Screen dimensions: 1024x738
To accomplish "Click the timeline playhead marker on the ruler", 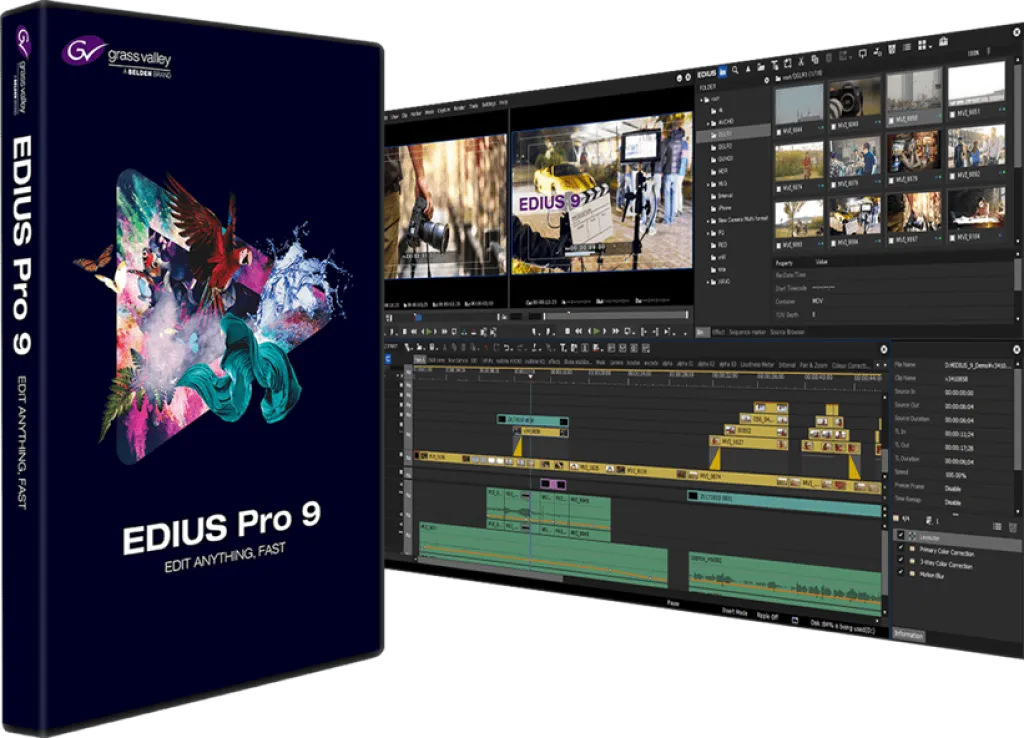I will pos(530,376).
